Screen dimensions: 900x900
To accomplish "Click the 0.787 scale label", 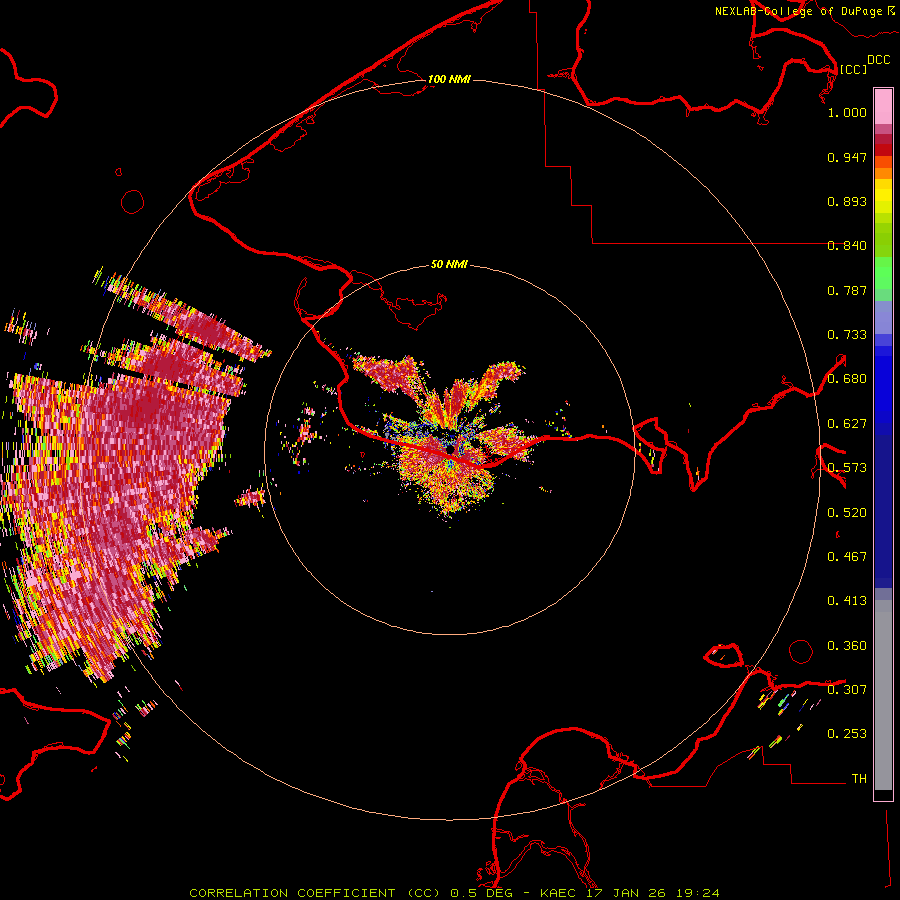I will click(x=847, y=290).
